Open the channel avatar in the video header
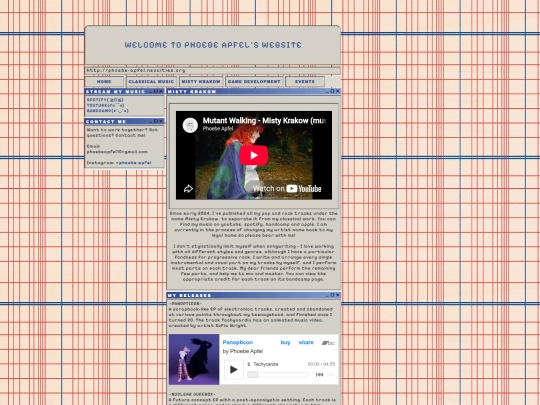 pos(190,125)
